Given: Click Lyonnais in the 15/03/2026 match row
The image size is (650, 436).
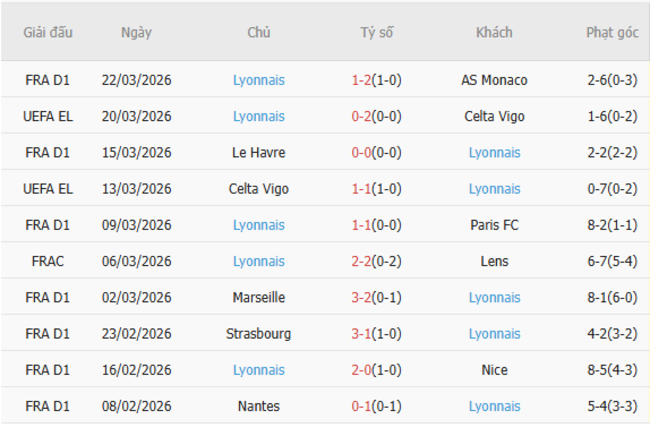Looking at the screenshot, I should click(494, 153).
